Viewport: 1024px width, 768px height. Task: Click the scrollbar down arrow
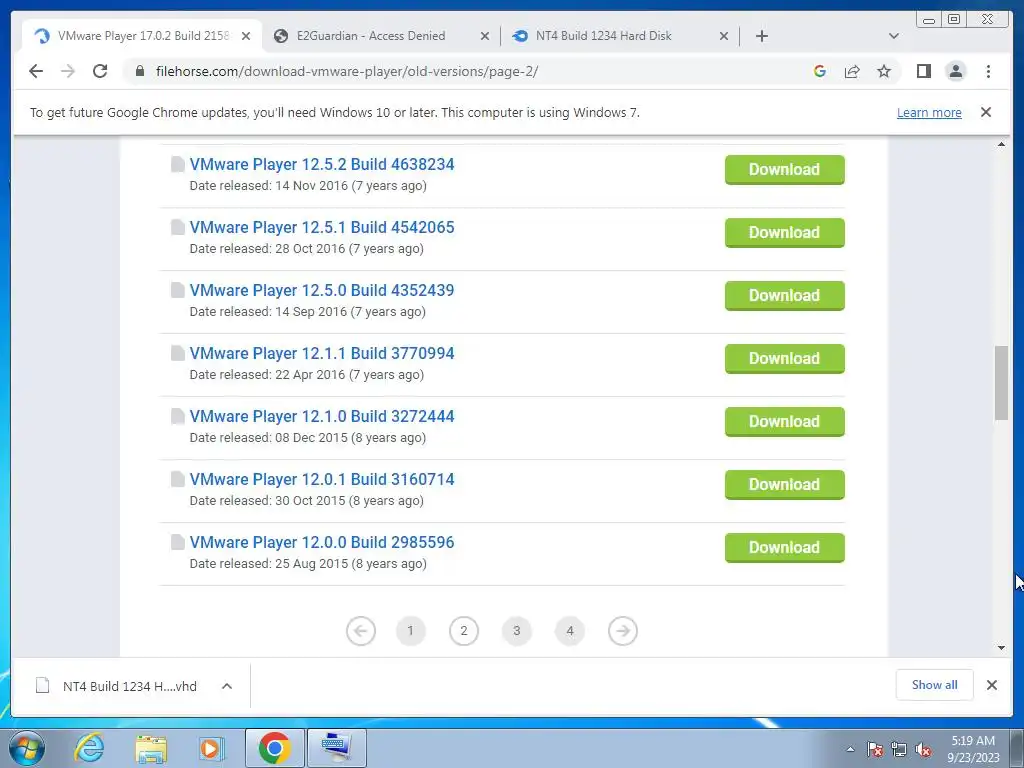(x=1001, y=648)
